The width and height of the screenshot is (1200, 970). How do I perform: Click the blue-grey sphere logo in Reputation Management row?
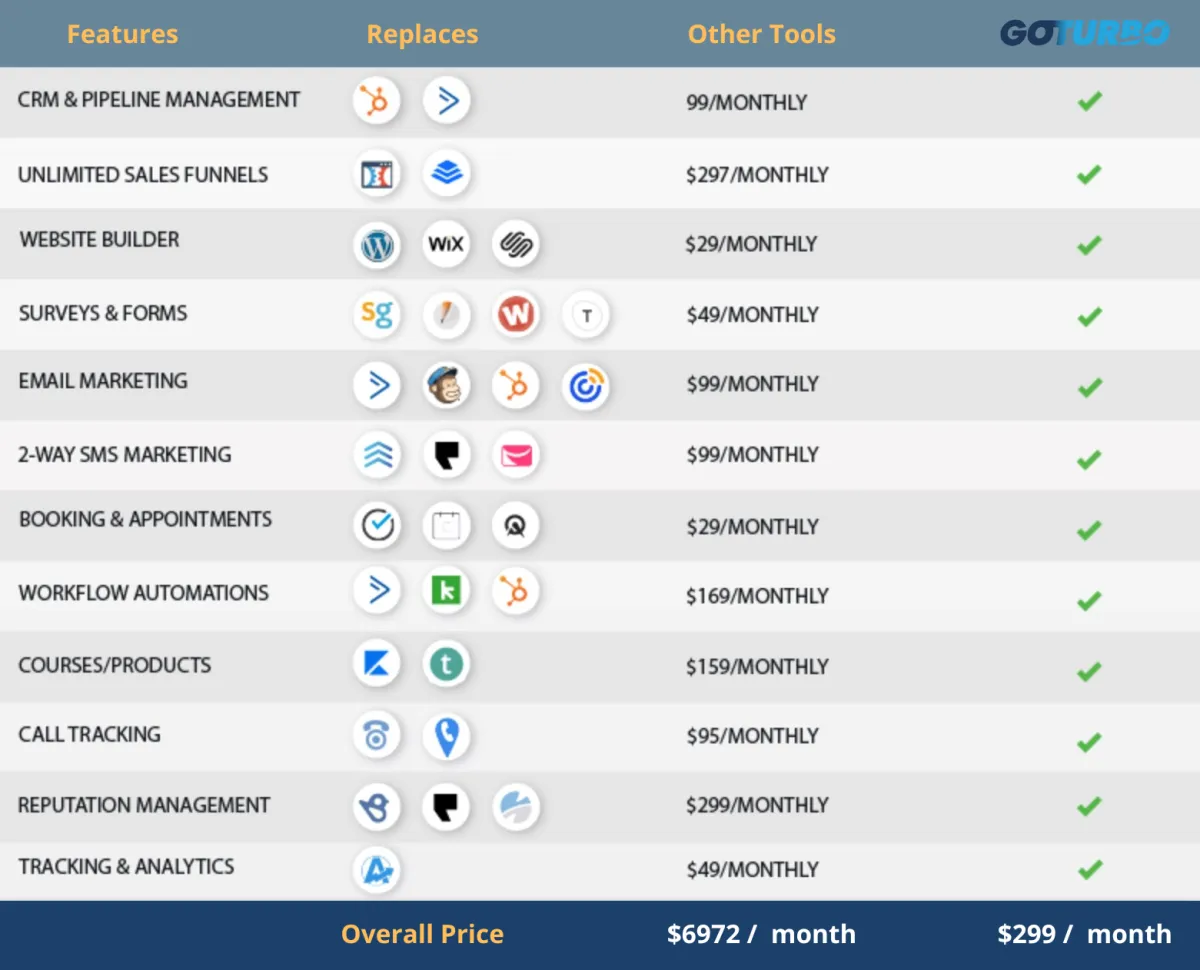coord(516,806)
